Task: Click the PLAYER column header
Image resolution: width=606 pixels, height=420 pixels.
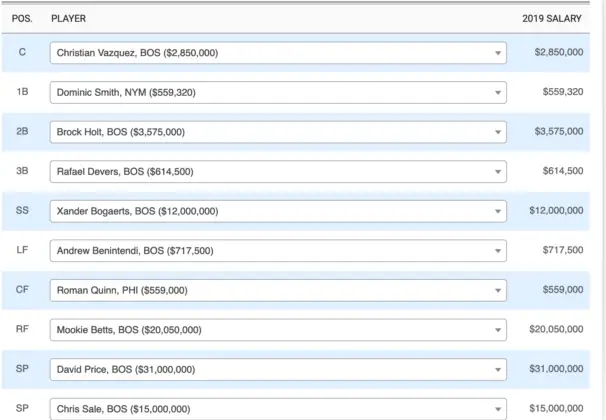Action: point(68,19)
